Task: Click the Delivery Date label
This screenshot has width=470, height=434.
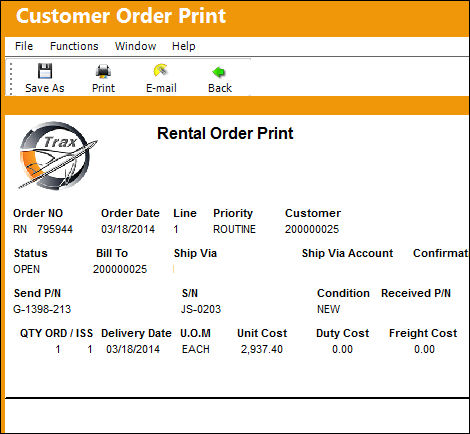Action: coord(136,333)
